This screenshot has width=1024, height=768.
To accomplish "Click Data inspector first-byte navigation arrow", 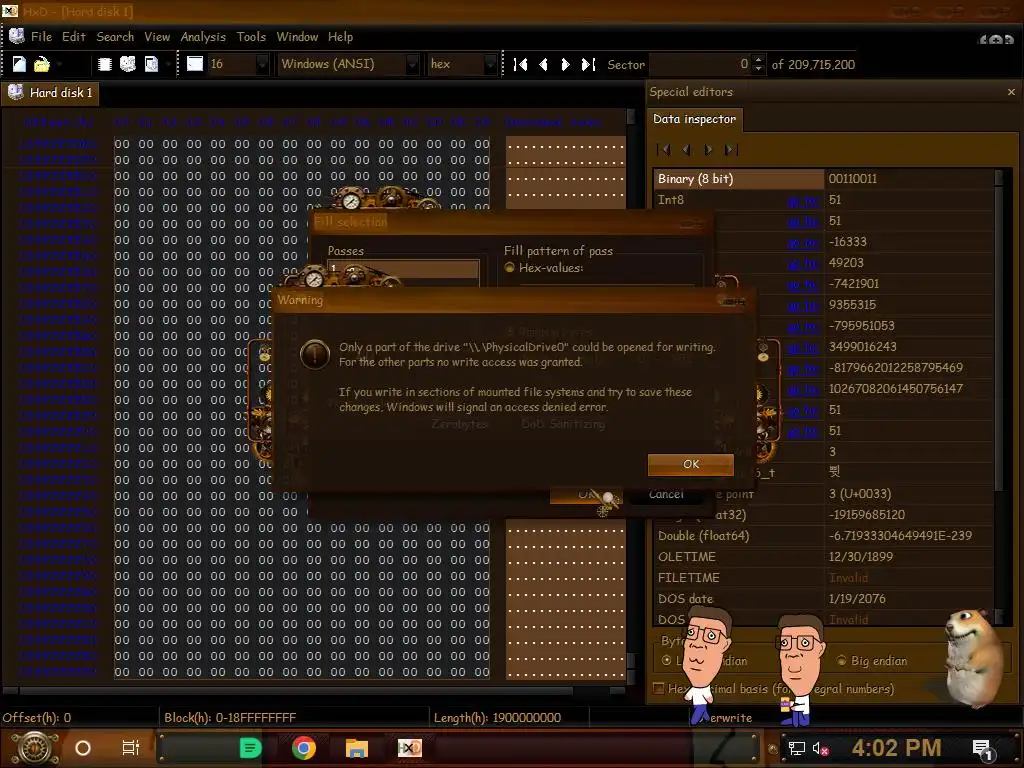I will (x=664, y=150).
